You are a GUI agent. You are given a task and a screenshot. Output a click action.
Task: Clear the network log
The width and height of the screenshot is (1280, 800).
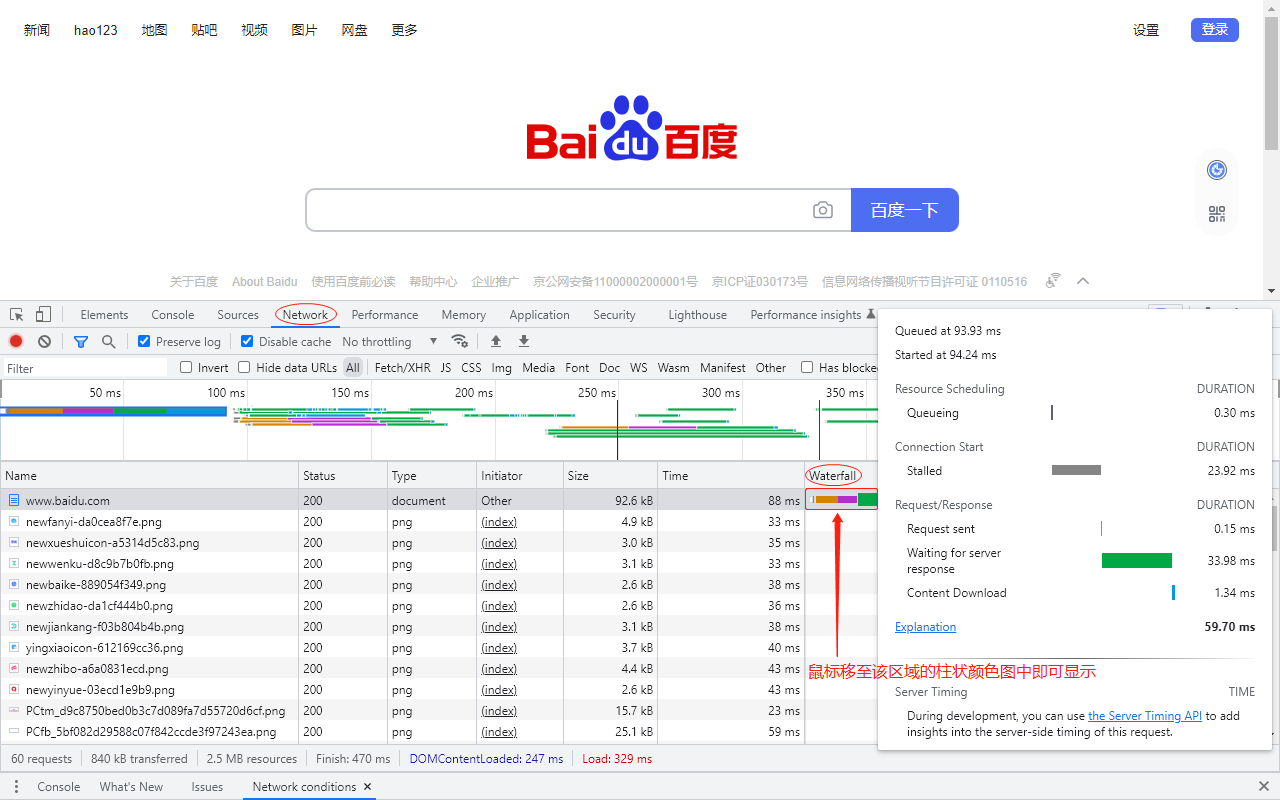click(44, 341)
